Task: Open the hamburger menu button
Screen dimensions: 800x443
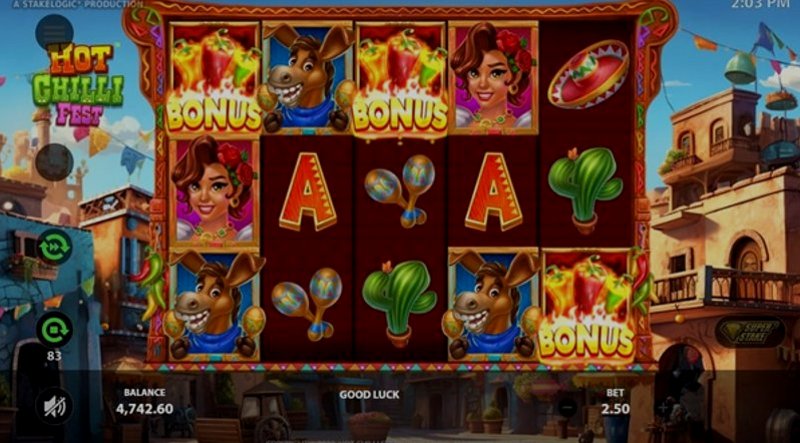Action: point(55,33)
